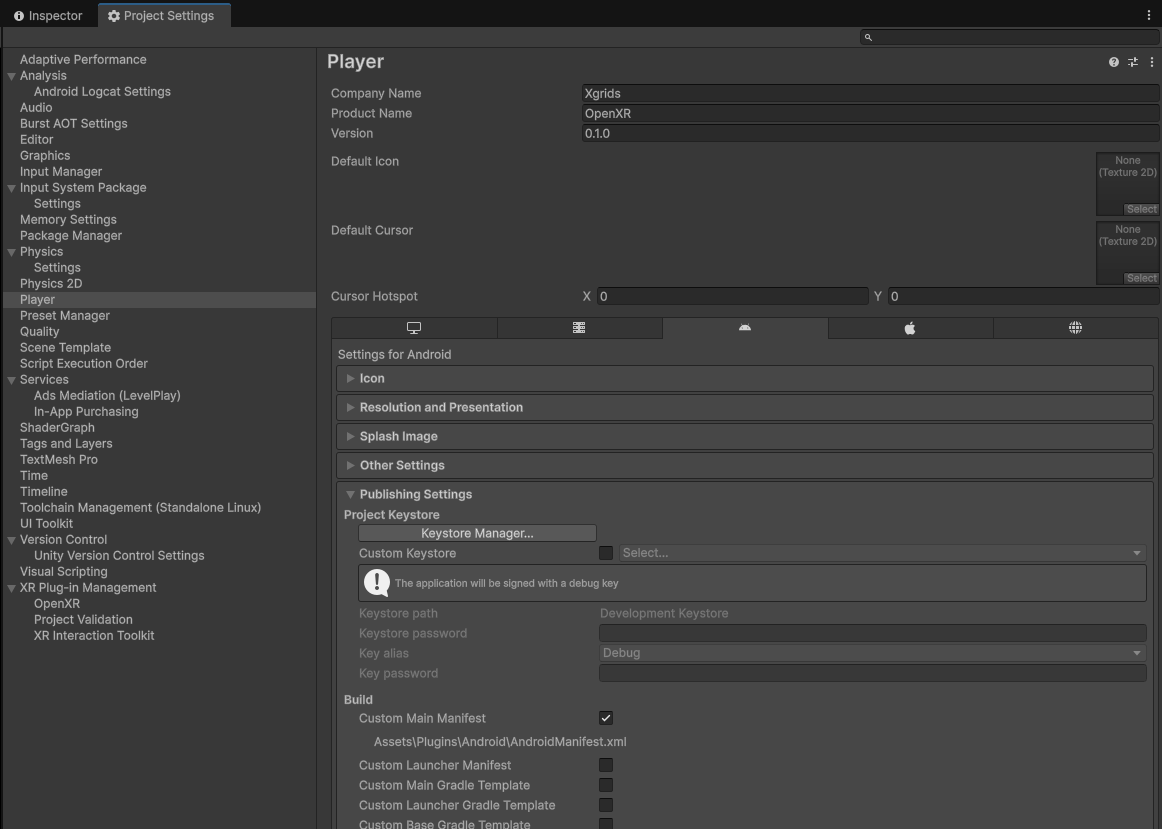Select the Apple iOS platform tab
Image resolution: width=1162 pixels, height=829 pixels.
click(910, 327)
